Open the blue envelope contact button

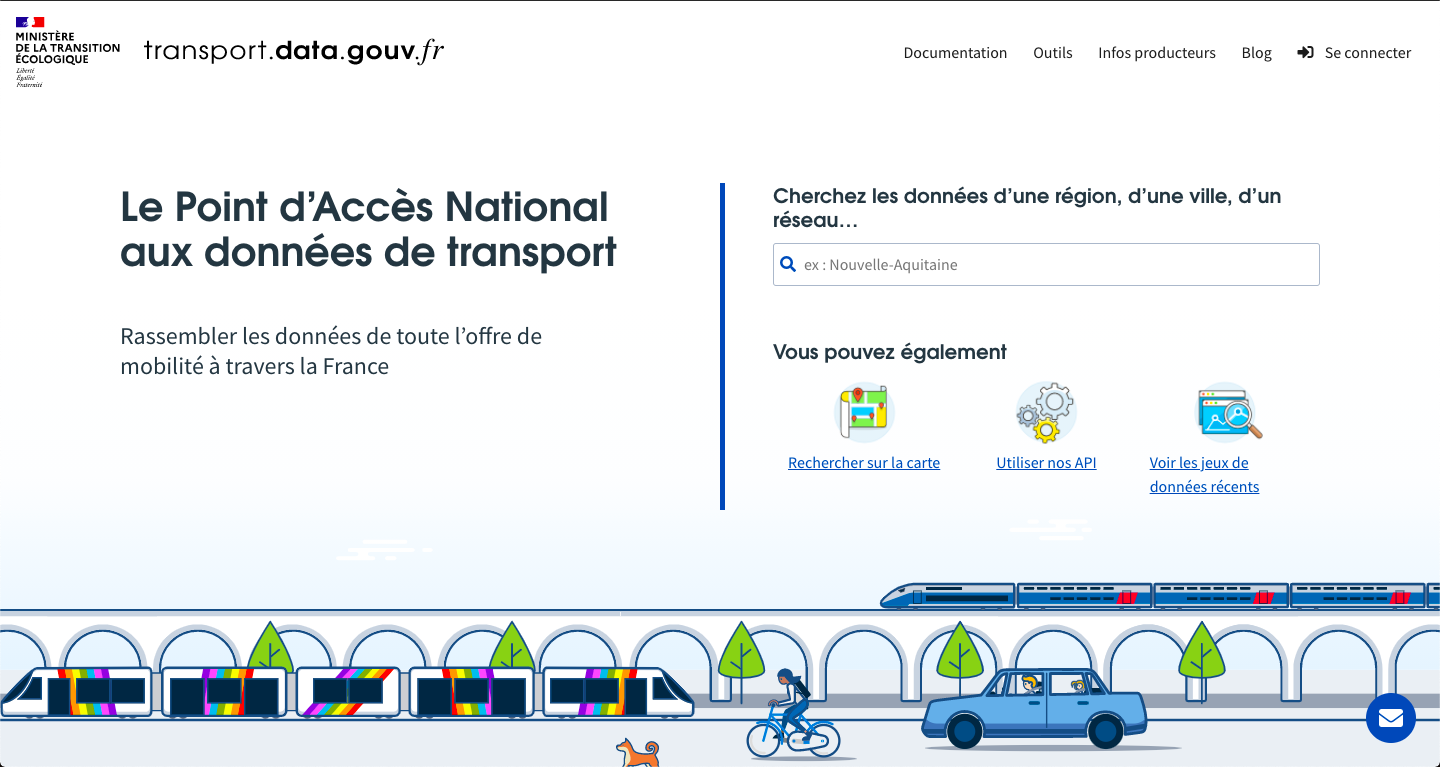point(1390,718)
